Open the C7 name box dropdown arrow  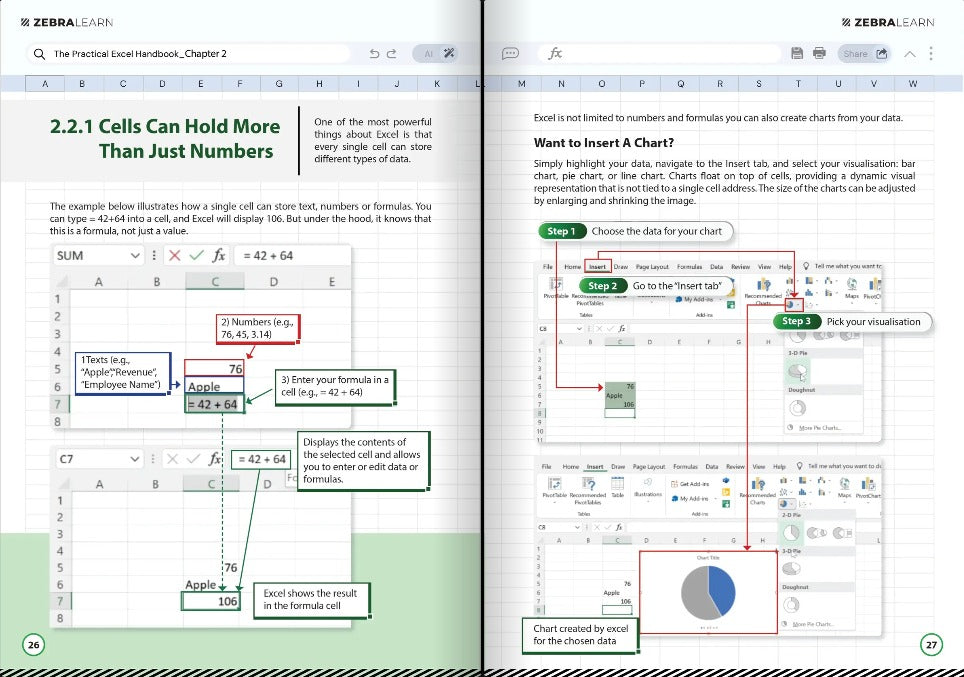click(x=135, y=459)
